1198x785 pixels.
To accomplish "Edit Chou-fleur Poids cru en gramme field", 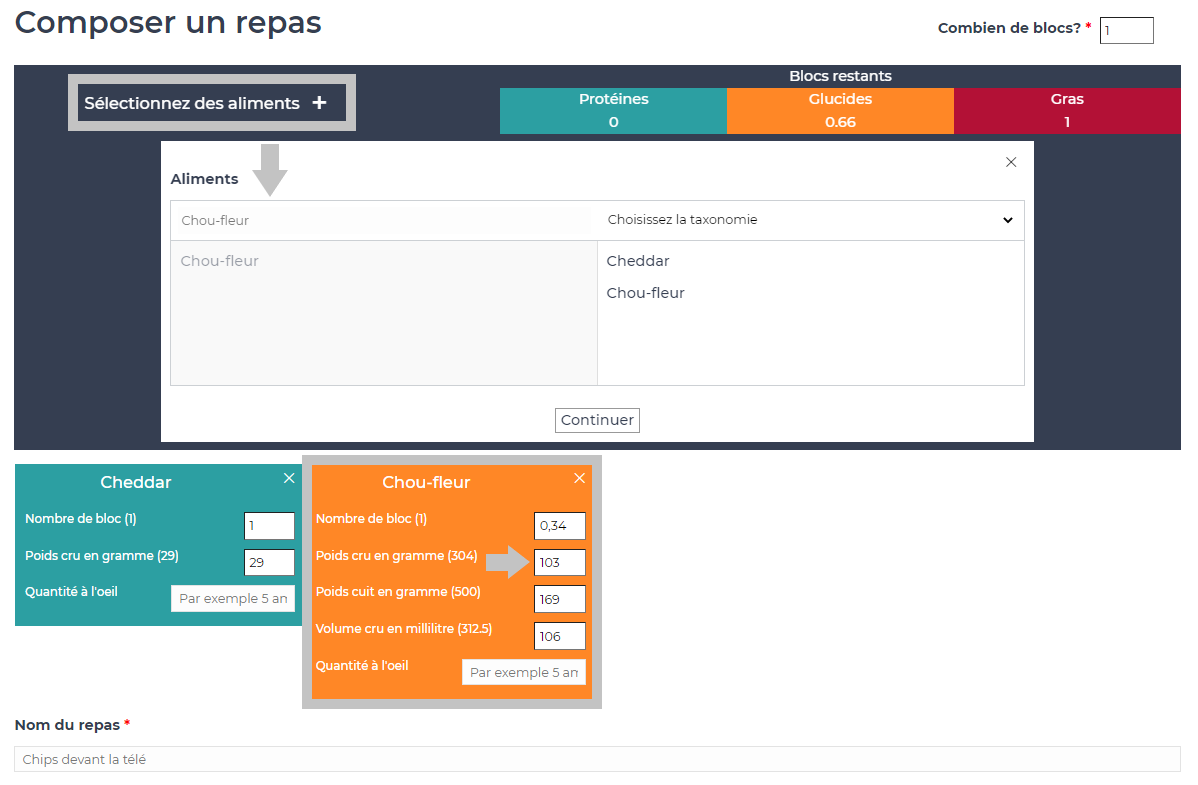I will point(559,563).
